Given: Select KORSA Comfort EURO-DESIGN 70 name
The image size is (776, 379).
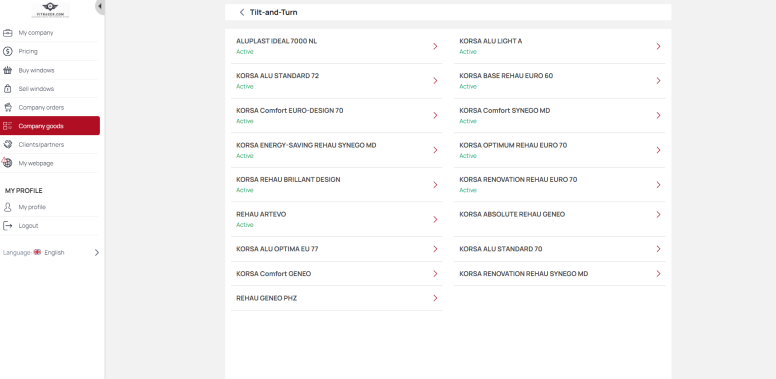Looking at the screenshot, I should click(290, 110).
